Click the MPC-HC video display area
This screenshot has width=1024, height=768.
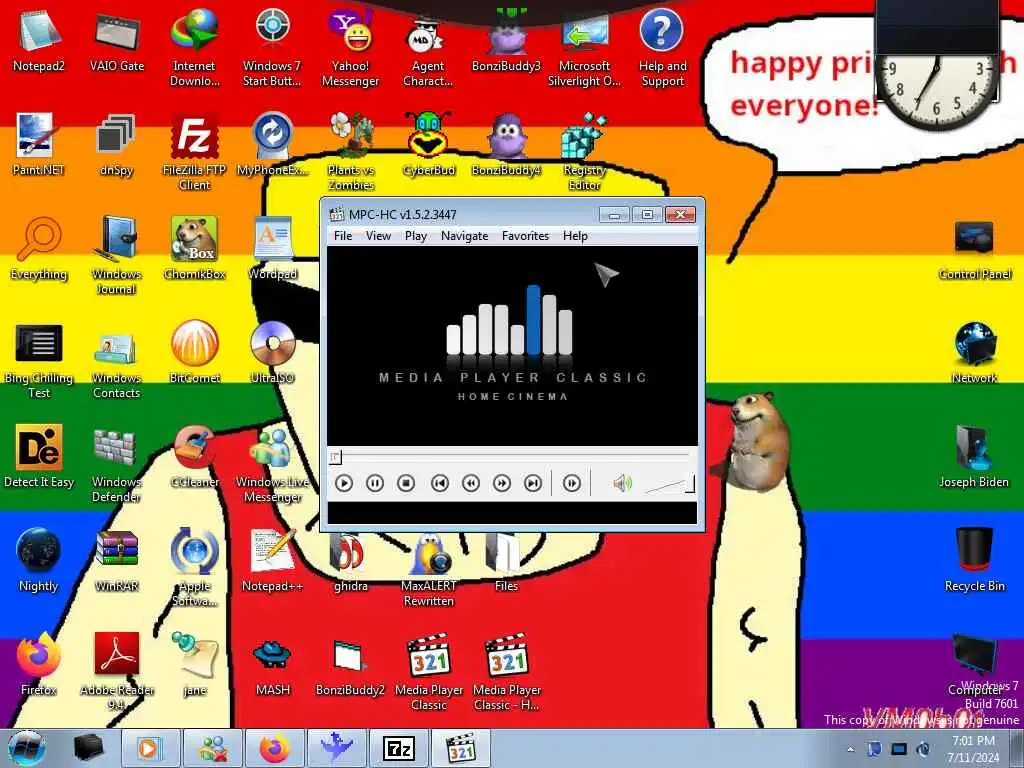point(512,346)
